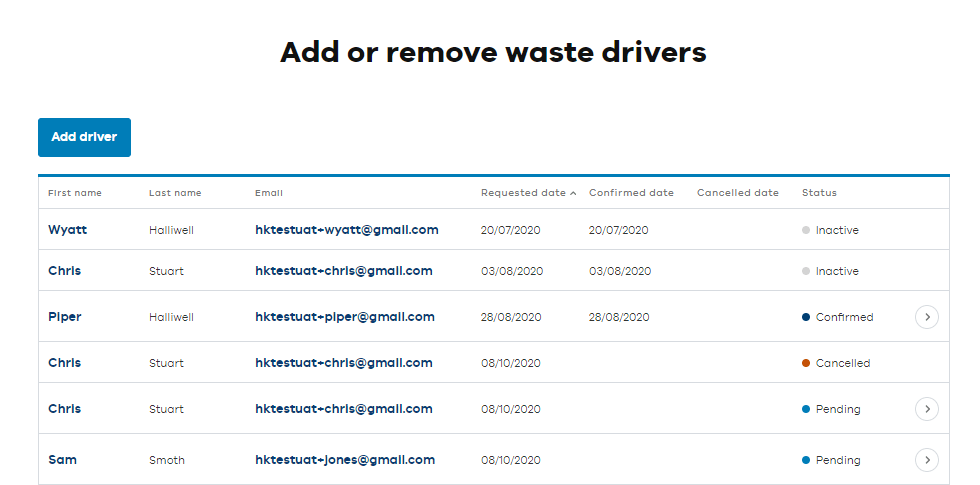Sort by Requested date column header

coord(523,193)
